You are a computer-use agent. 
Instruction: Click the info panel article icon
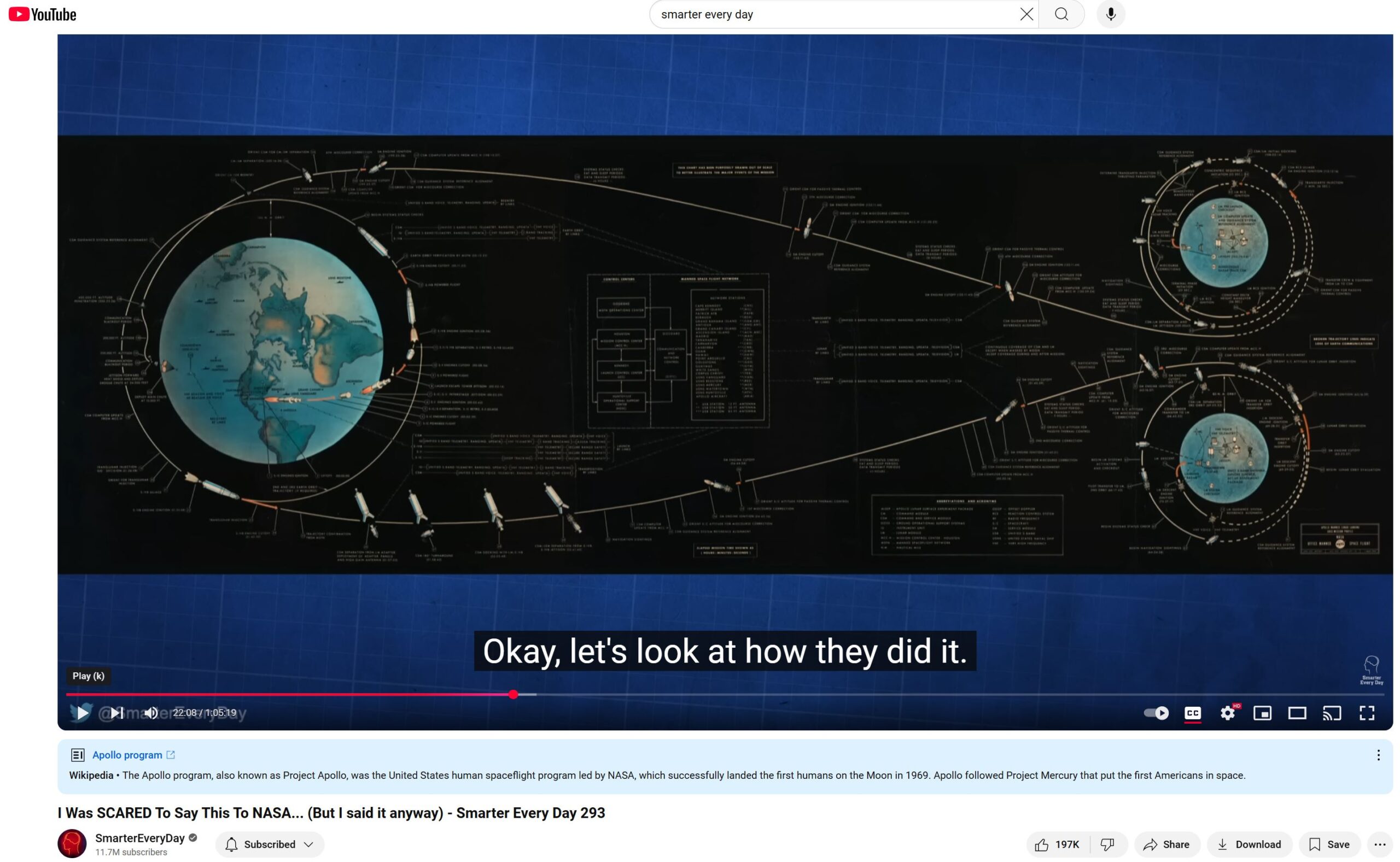[x=78, y=754]
